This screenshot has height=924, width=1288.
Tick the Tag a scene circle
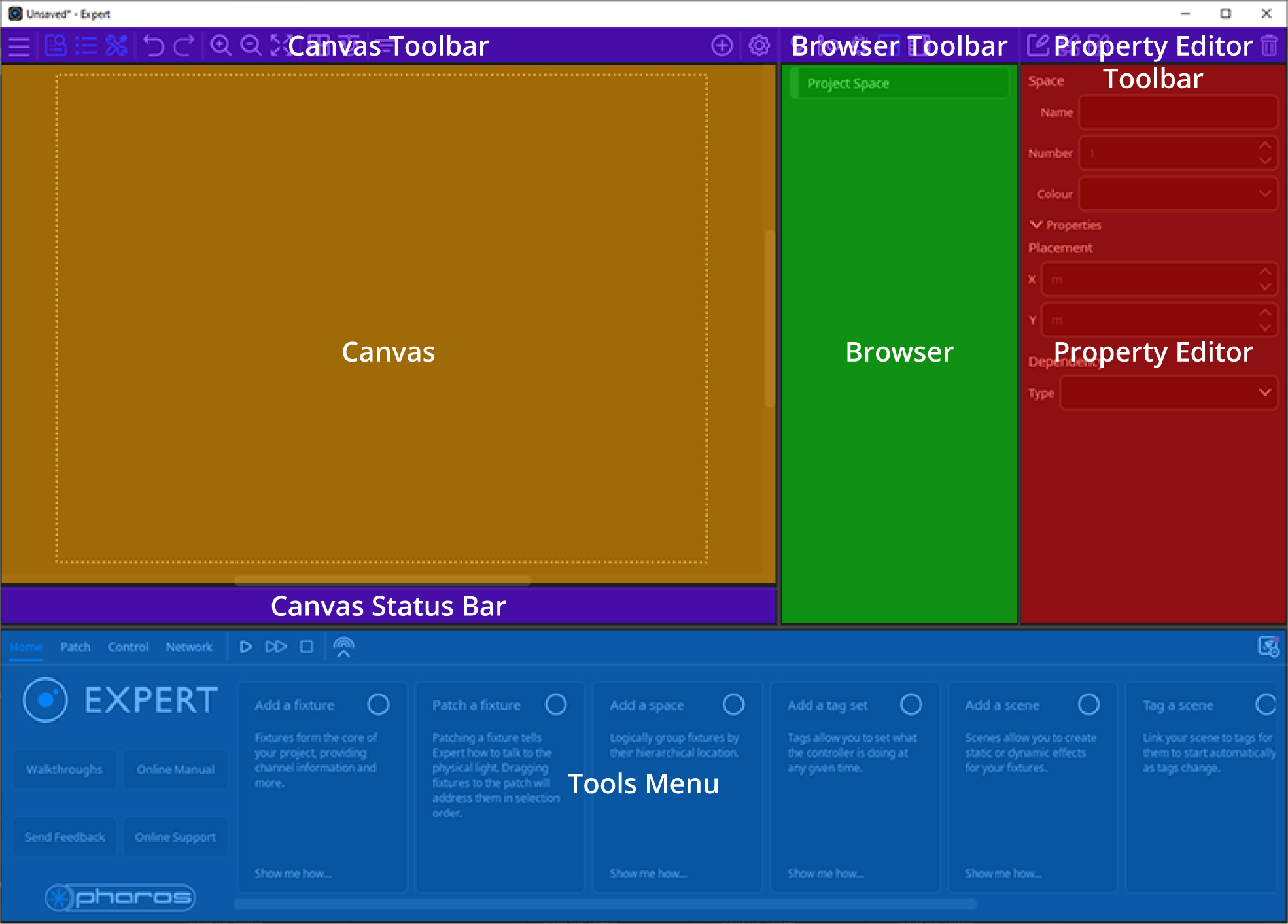point(1266,705)
